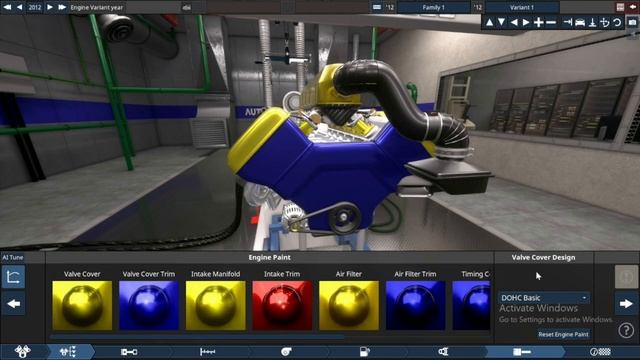Screen dimensions: 640x360
Task: Pick the Timing Cover blue swatch
Action: click(471, 305)
